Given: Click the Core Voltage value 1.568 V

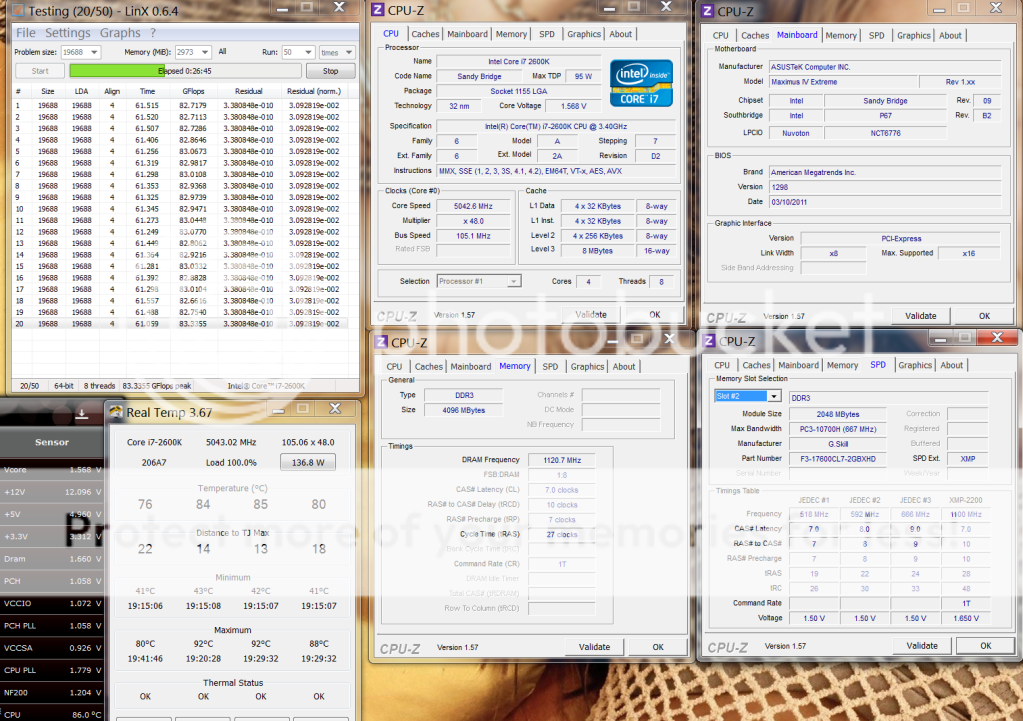Looking at the screenshot, I should click(573, 106).
